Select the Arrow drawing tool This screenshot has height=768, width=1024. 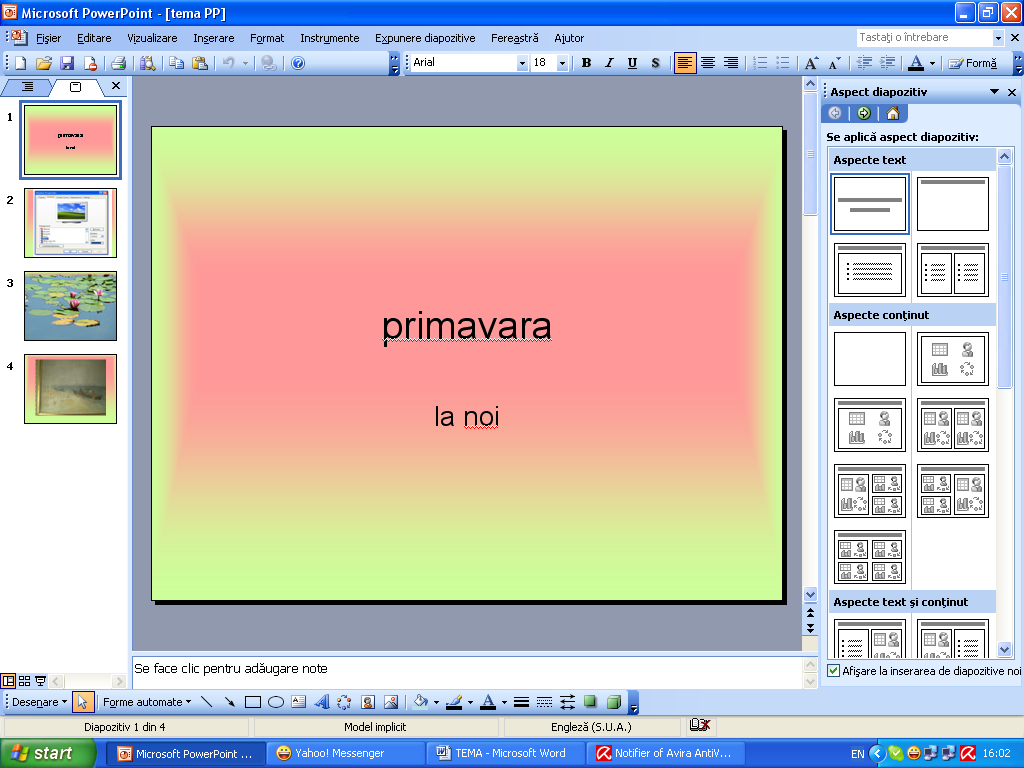pos(229,702)
